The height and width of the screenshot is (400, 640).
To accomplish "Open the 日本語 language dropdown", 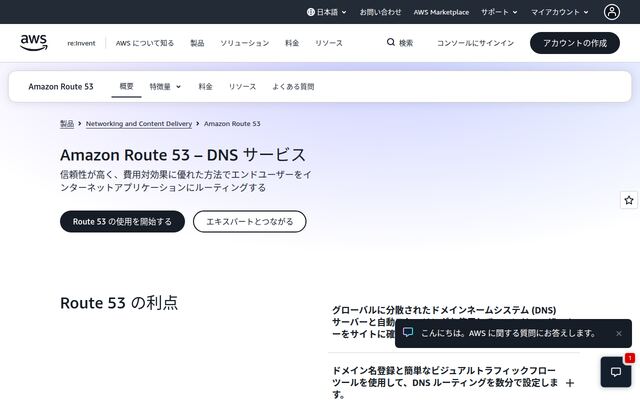I will [x=327, y=12].
